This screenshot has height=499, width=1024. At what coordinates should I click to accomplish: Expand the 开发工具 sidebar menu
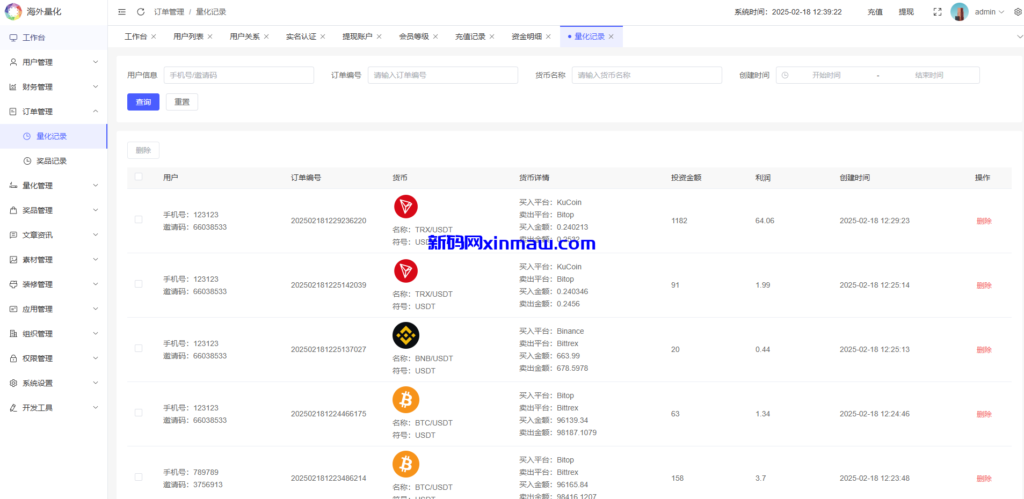pos(54,408)
